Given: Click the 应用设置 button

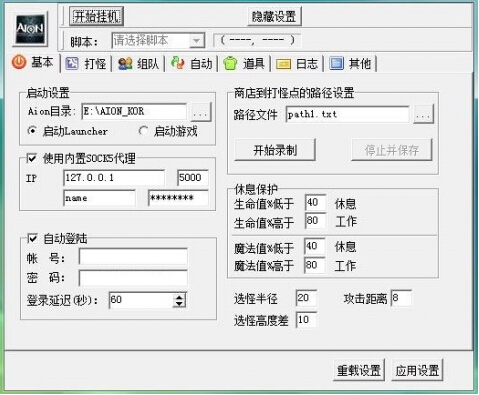Looking at the screenshot, I should pos(417,370).
